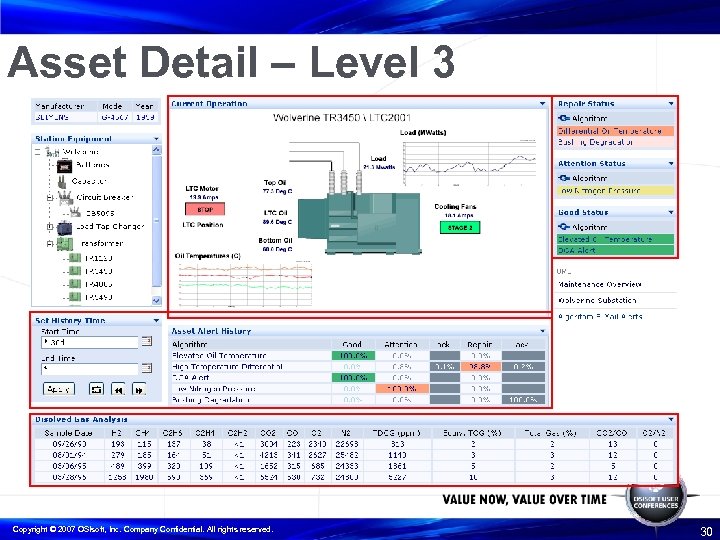The image size is (720, 540).
Task: Select the Bushing Degradation repair alert
Action: click(615, 142)
